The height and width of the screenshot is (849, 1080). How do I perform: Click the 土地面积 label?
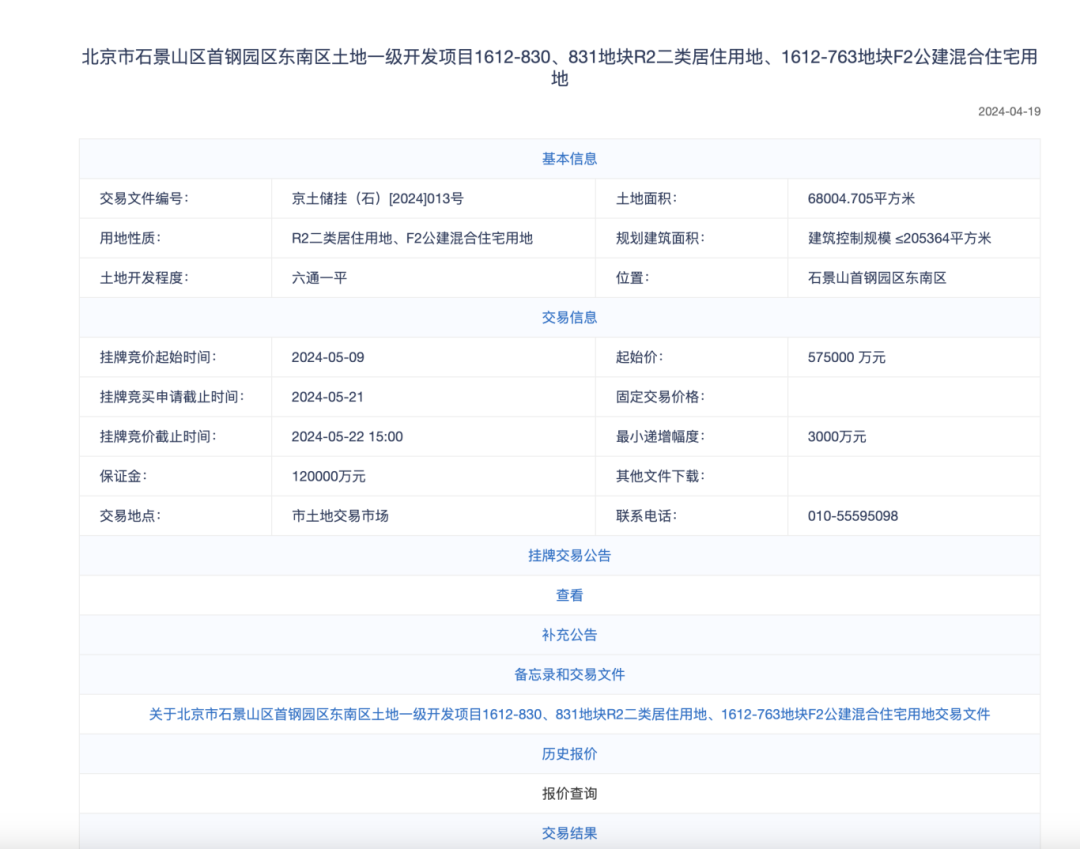pyautogui.click(x=646, y=198)
